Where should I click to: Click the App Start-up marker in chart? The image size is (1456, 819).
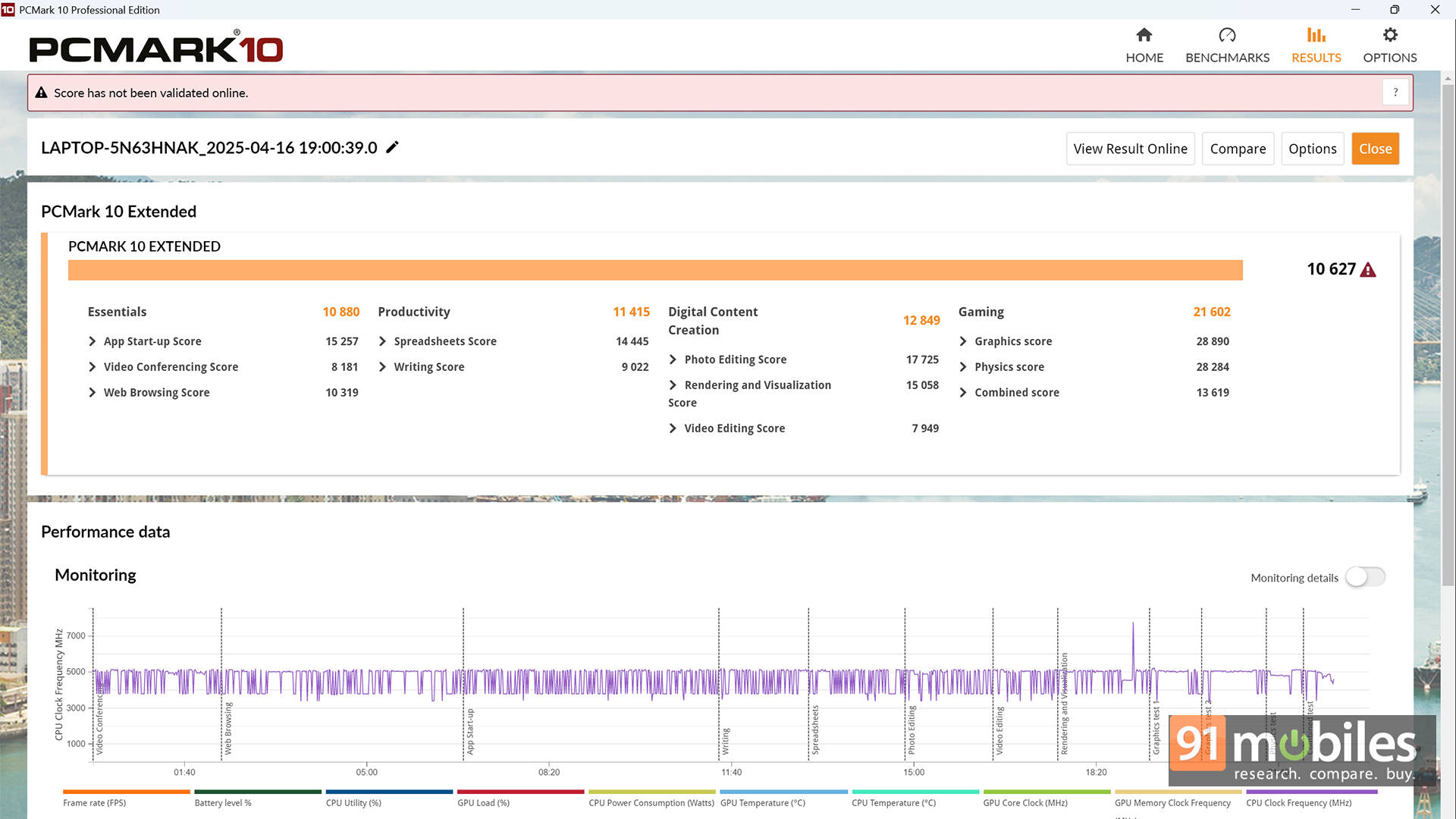pyautogui.click(x=470, y=731)
